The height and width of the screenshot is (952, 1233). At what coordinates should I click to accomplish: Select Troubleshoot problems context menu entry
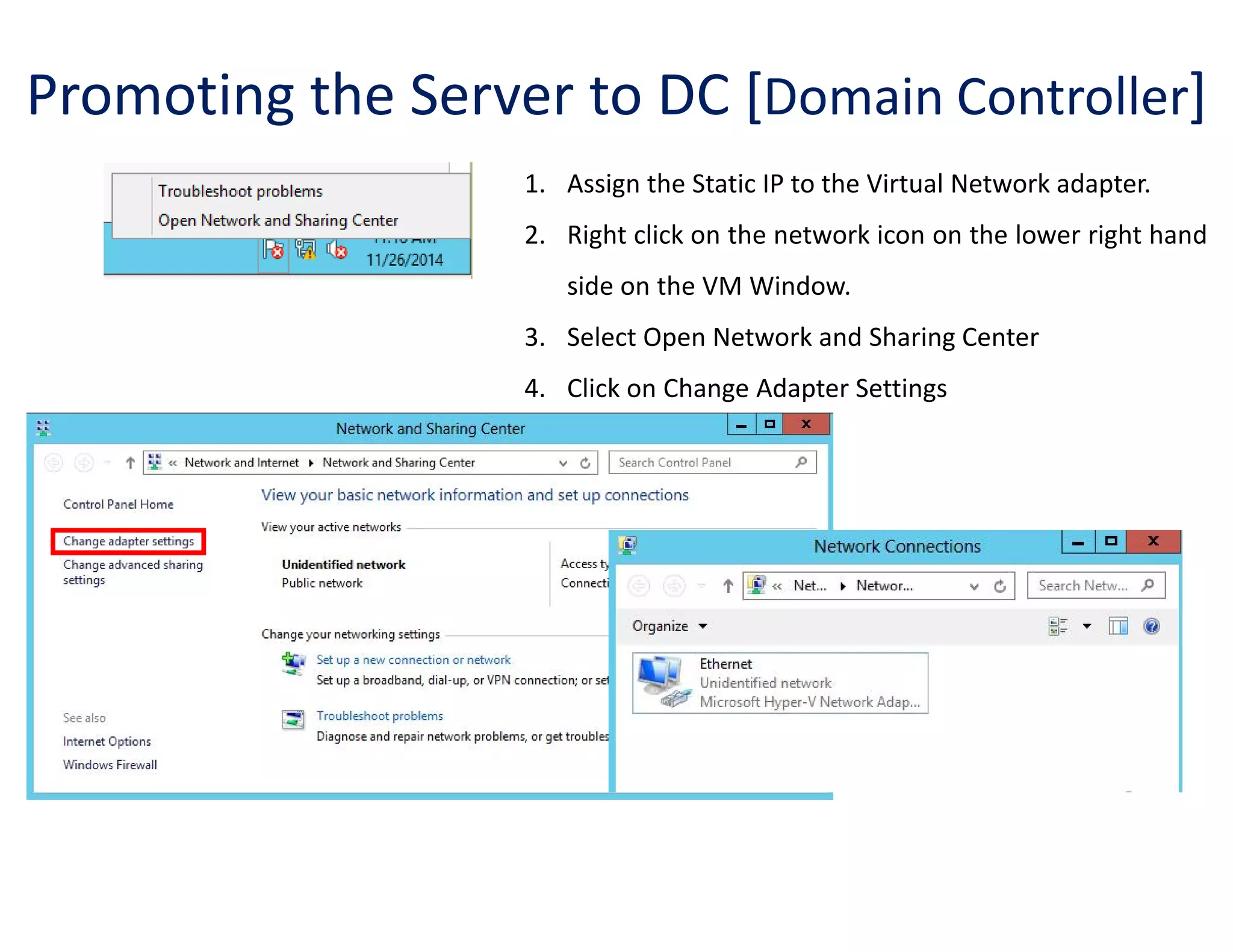coord(240,191)
